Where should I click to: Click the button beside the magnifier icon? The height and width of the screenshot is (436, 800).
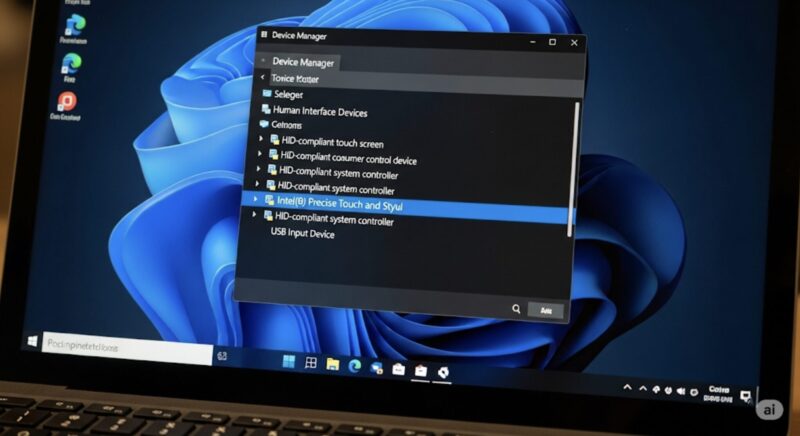545,310
